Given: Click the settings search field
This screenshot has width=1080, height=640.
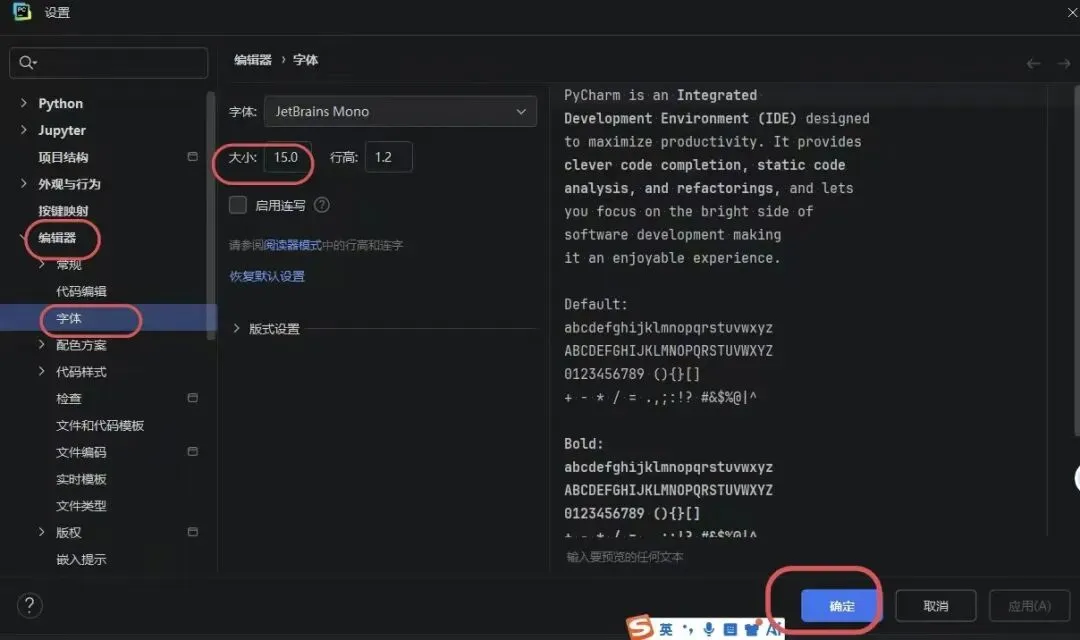Looking at the screenshot, I should [109, 63].
